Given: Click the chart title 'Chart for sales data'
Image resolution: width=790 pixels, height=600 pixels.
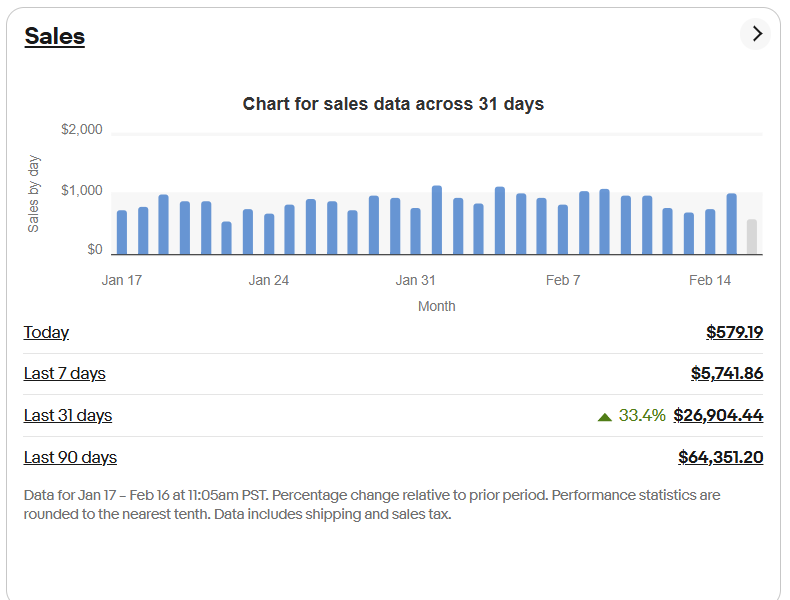Looking at the screenshot, I should [393, 104].
